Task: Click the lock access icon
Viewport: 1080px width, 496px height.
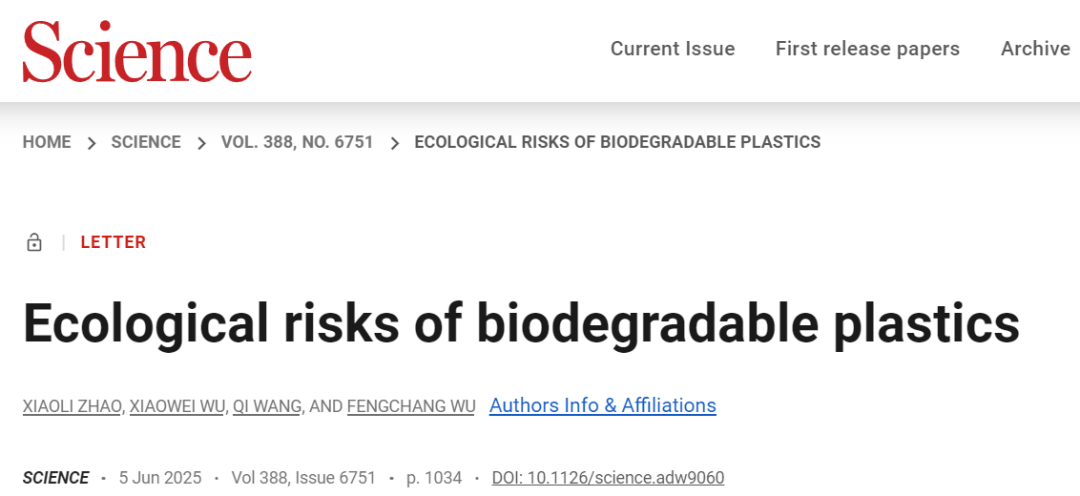Action: pyautogui.click(x=35, y=242)
